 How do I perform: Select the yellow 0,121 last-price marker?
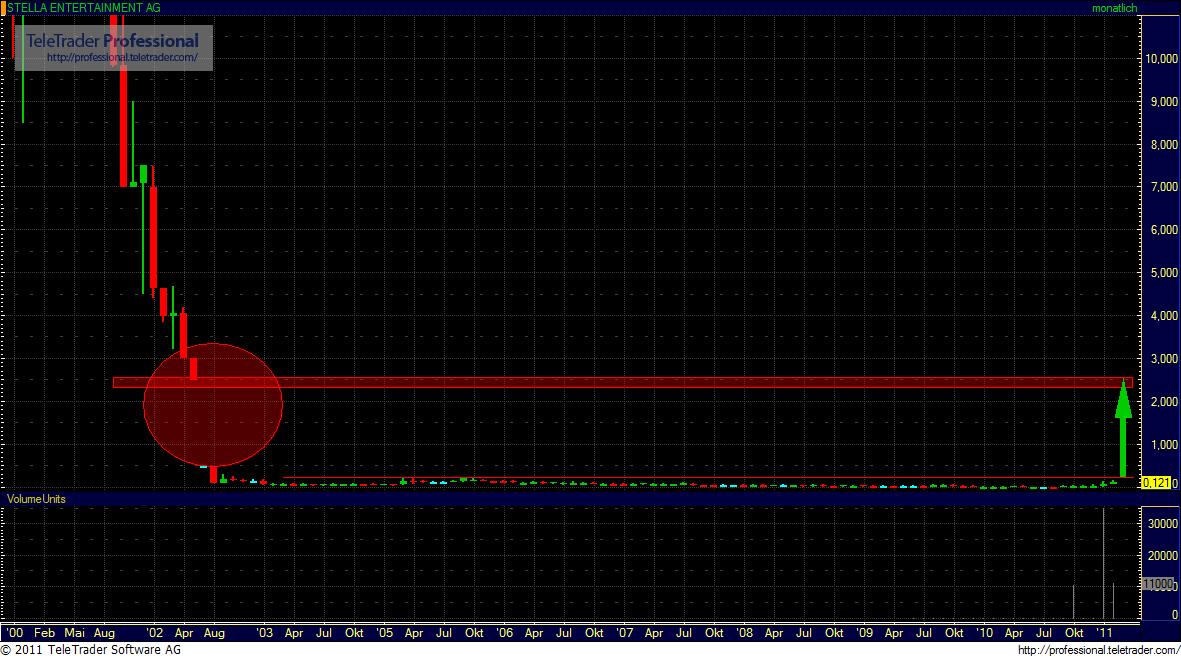[1158, 481]
